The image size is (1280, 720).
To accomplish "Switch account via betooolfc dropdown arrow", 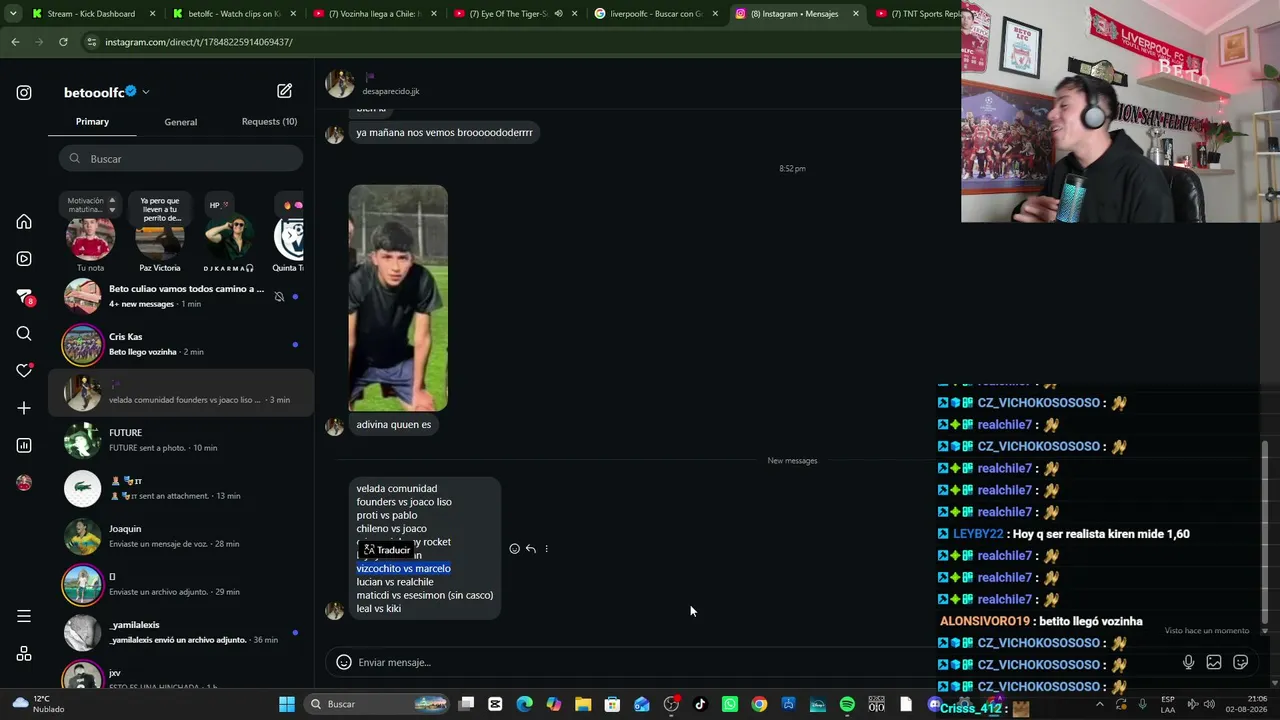I will click(146, 92).
